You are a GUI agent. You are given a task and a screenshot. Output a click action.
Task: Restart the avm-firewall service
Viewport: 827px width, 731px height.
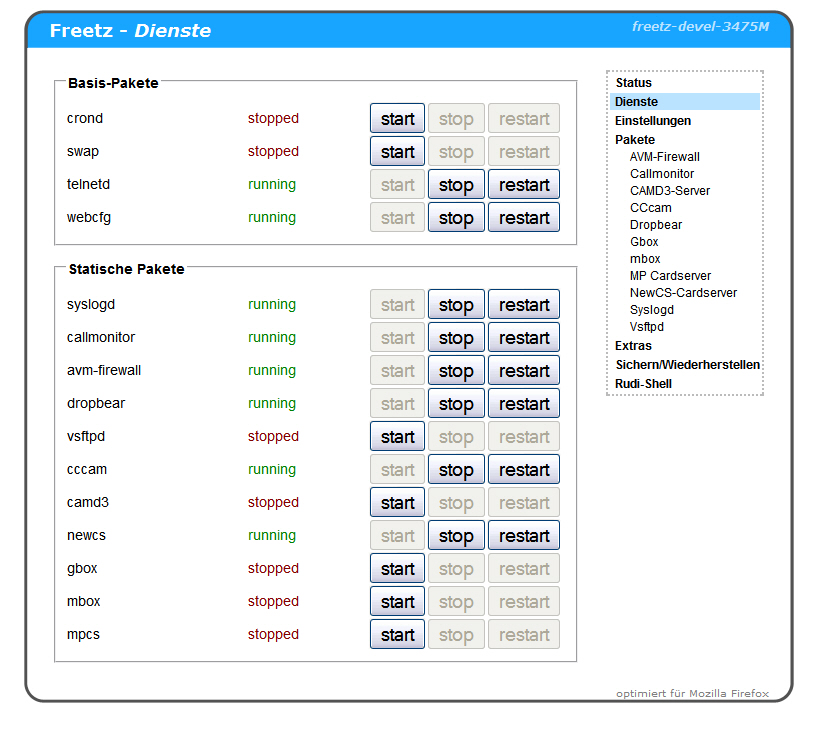pos(524,371)
